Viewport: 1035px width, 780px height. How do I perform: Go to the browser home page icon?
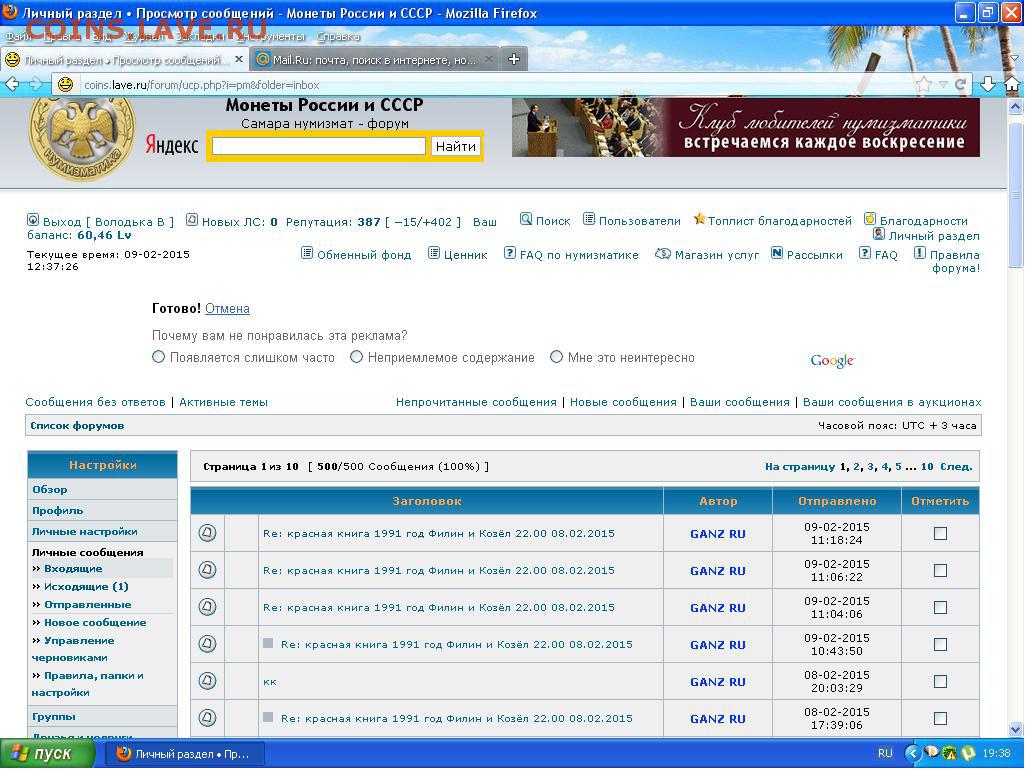pos(1013,84)
